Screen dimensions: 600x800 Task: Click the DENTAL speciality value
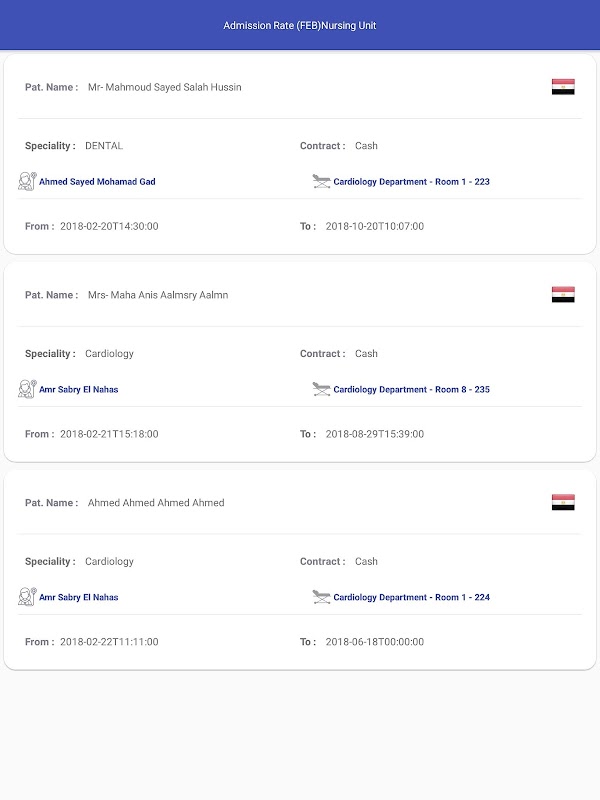click(104, 146)
